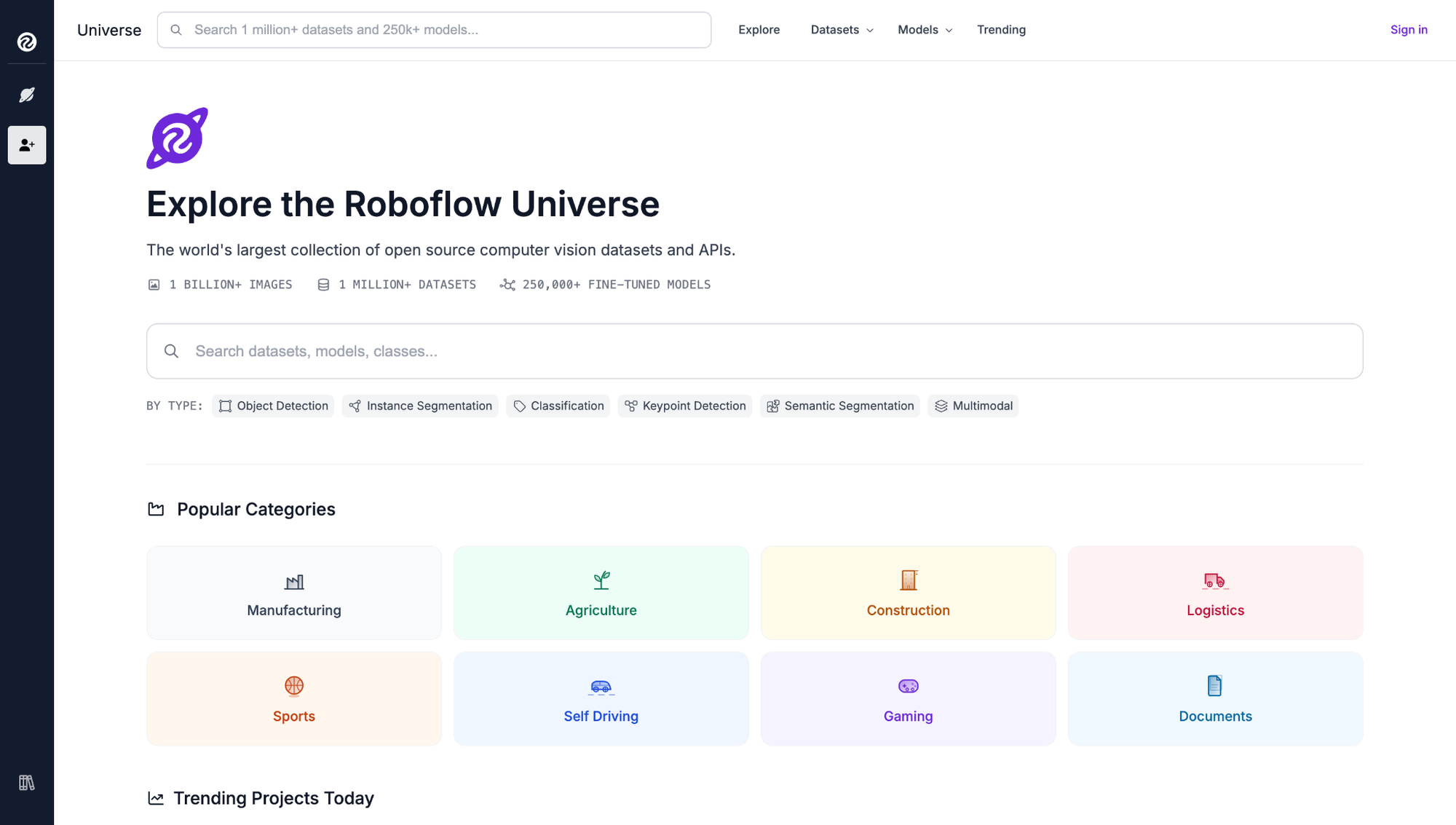Click the add user icon in sidebar
The image size is (1456, 825).
tap(27, 145)
